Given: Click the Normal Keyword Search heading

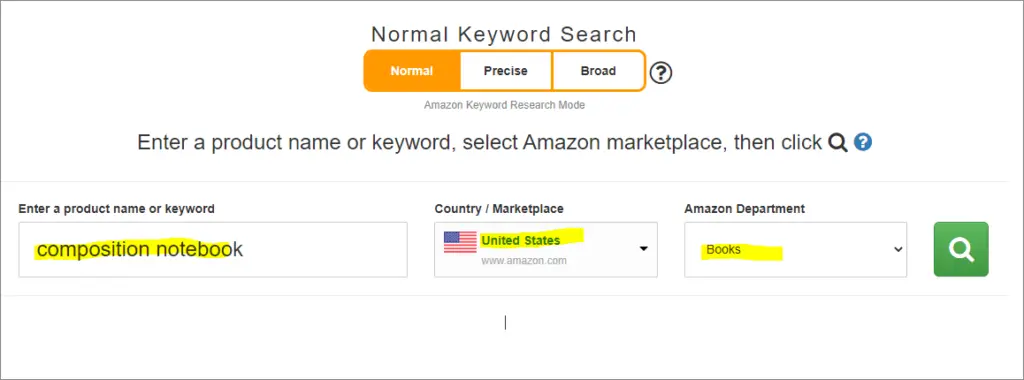Looking at the screenshot, I should (x=504, y=34).
